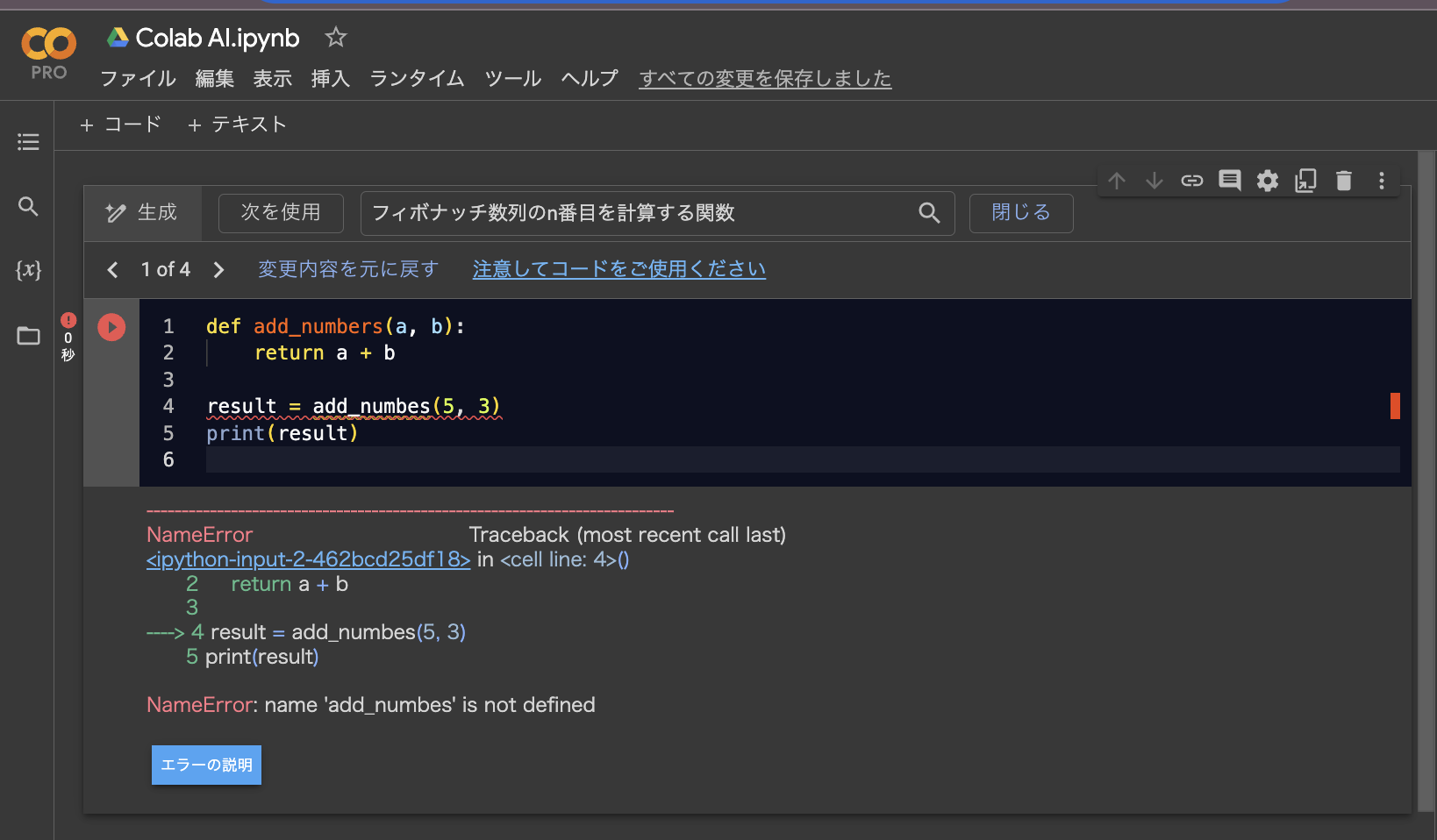Open the code search panel
Screen dimensions: 1437x840
pyautogui.click(x=28, y=207)
